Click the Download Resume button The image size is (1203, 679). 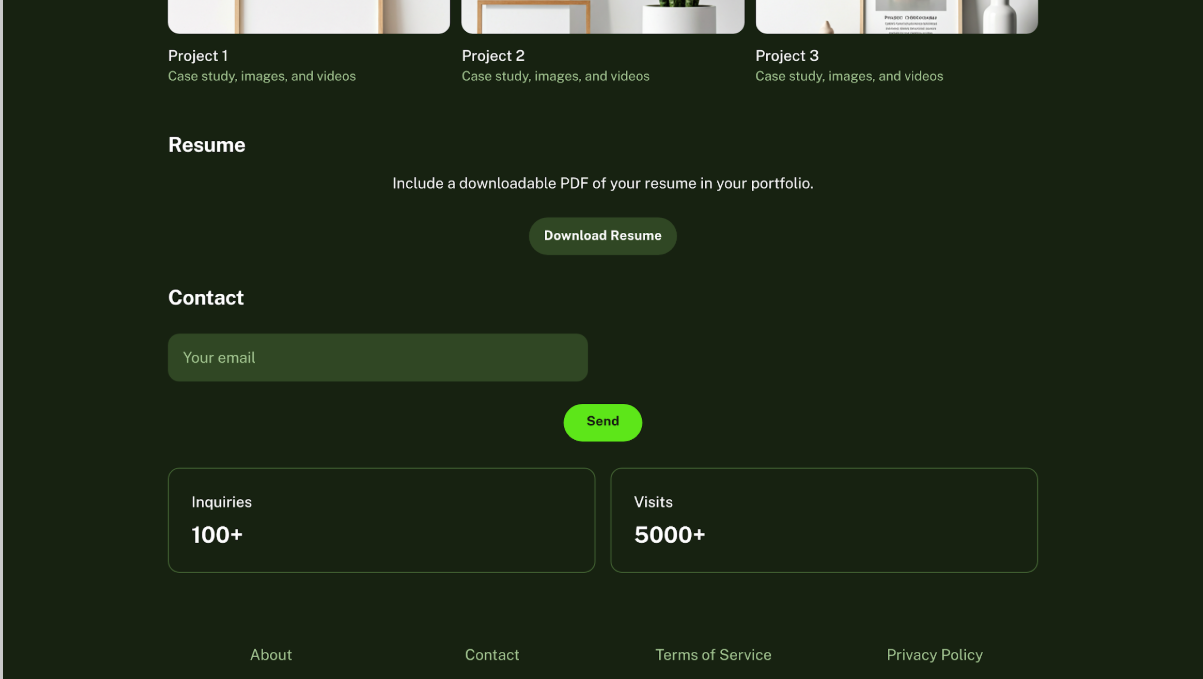602,236
